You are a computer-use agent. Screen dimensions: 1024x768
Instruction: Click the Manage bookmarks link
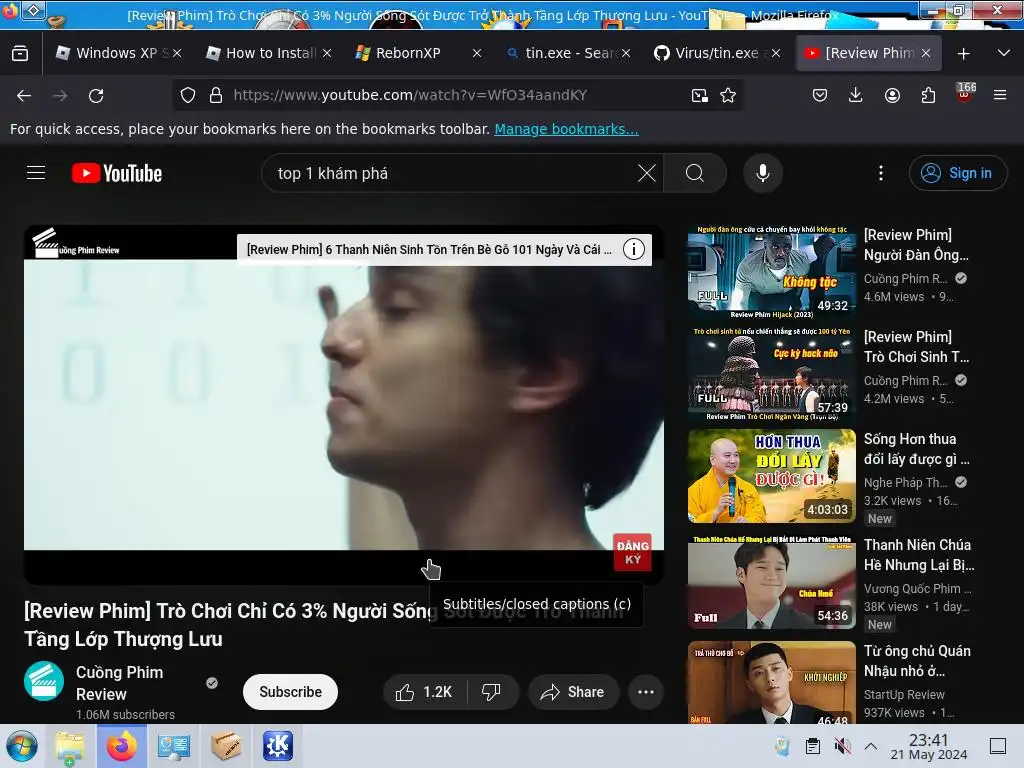(566, 129)
